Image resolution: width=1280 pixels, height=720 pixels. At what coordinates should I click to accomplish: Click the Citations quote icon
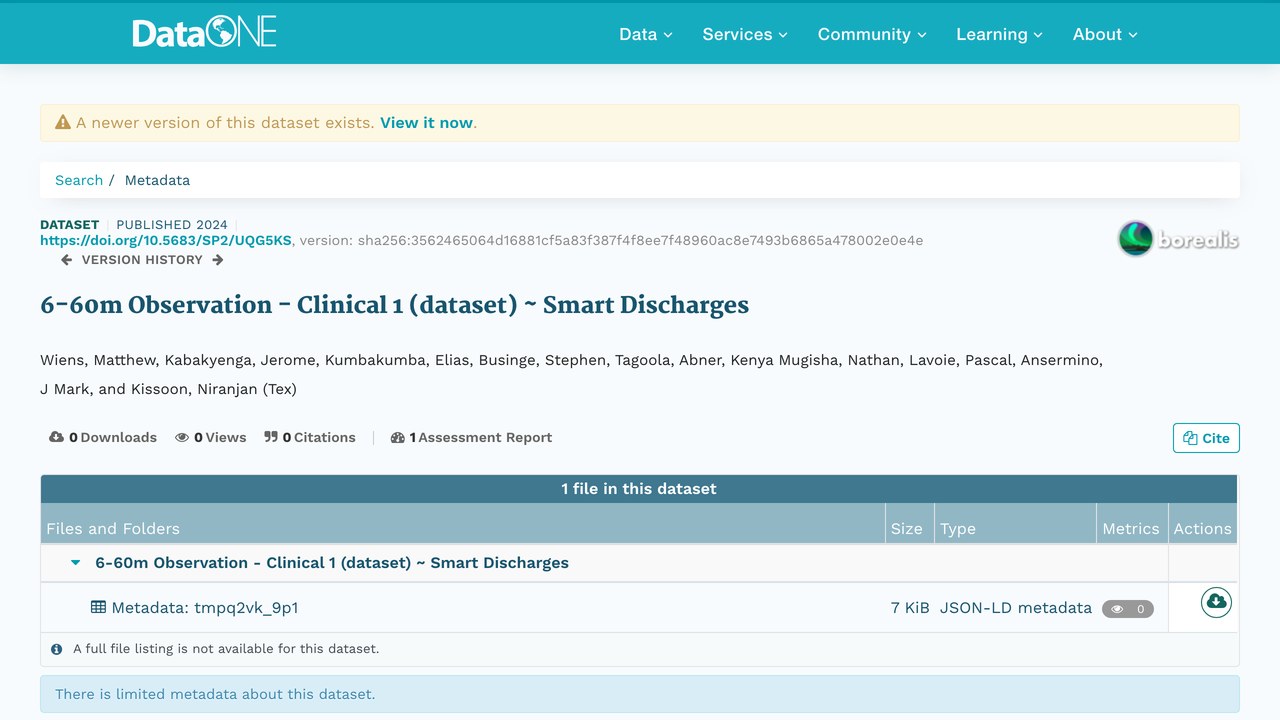click(x=271, y=437)
